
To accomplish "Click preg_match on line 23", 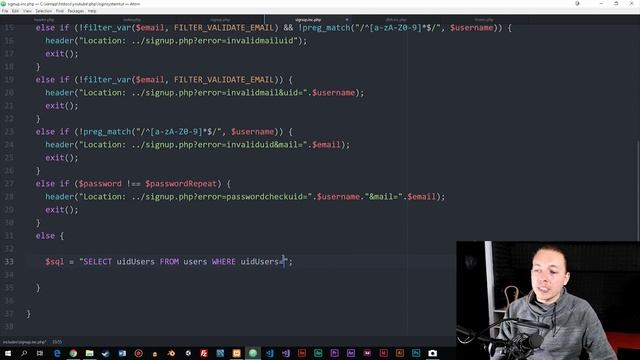I will coord(107,132).
